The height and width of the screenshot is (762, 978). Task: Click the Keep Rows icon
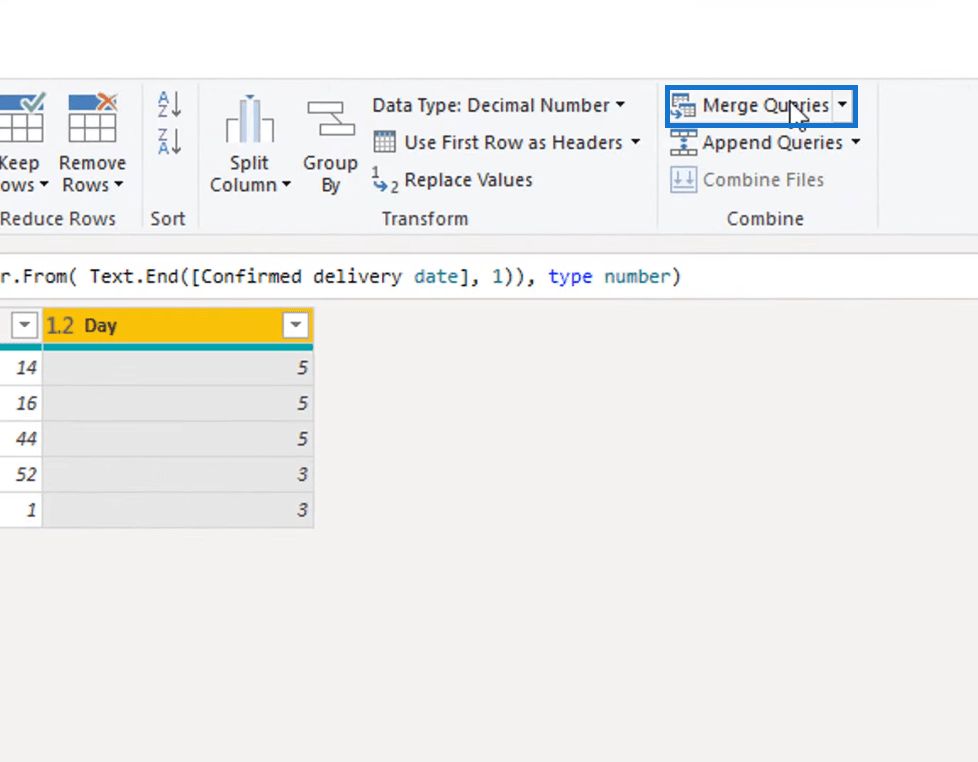point(22,117)
